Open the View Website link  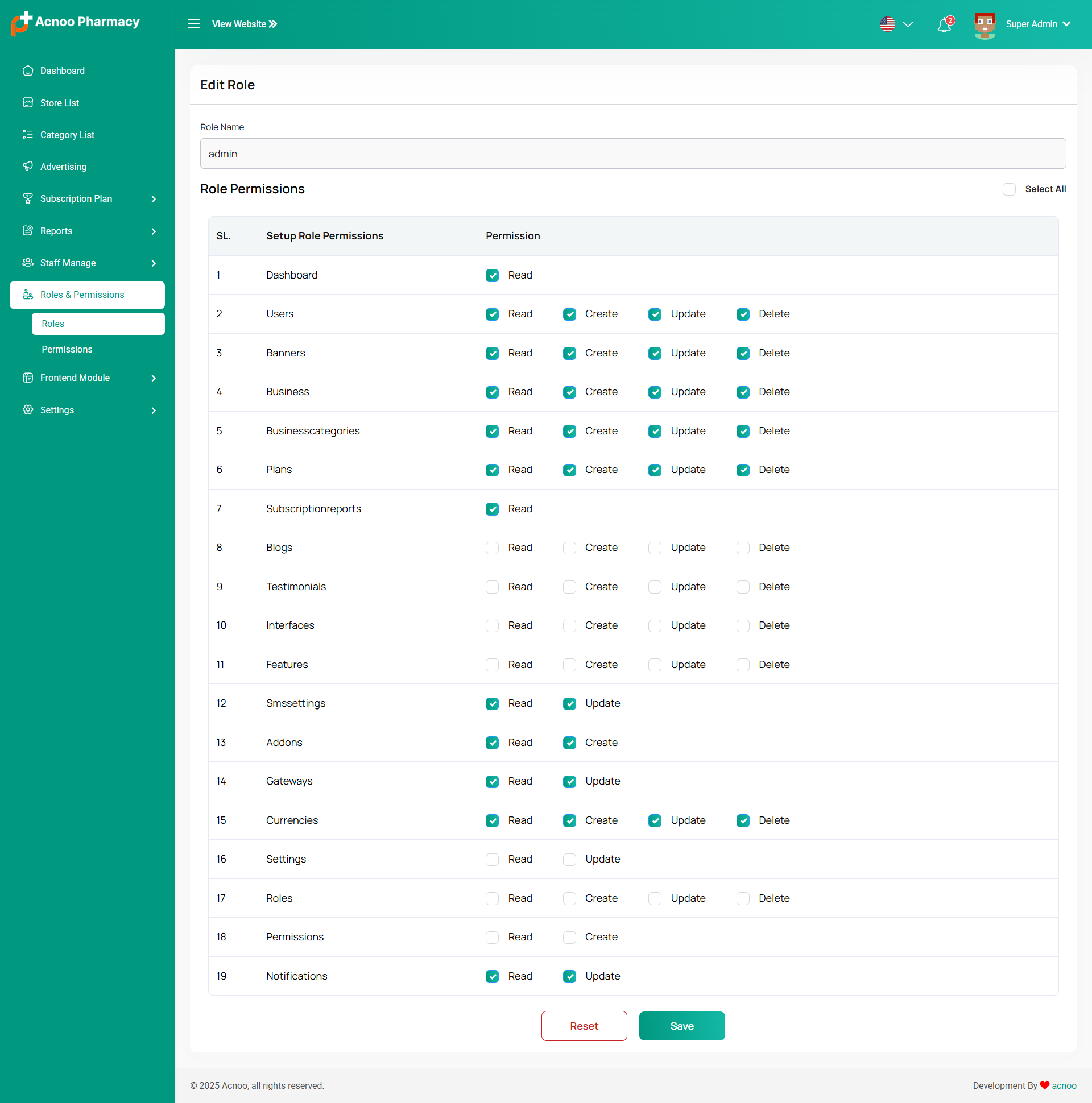[x=245, y=24]
